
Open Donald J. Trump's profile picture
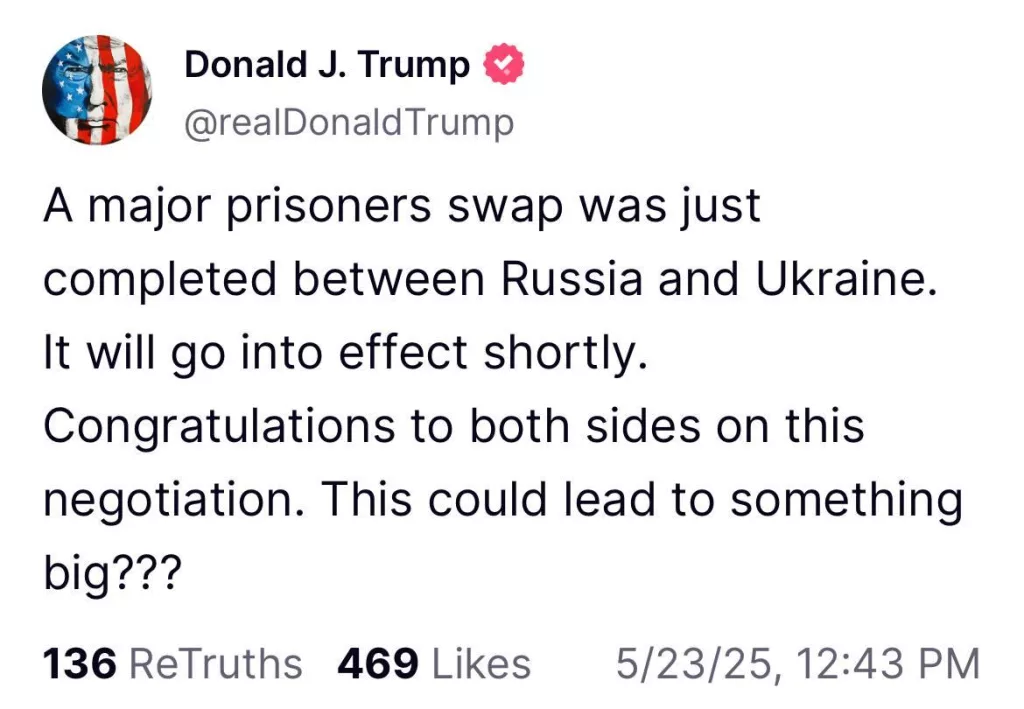click(97, 89)
